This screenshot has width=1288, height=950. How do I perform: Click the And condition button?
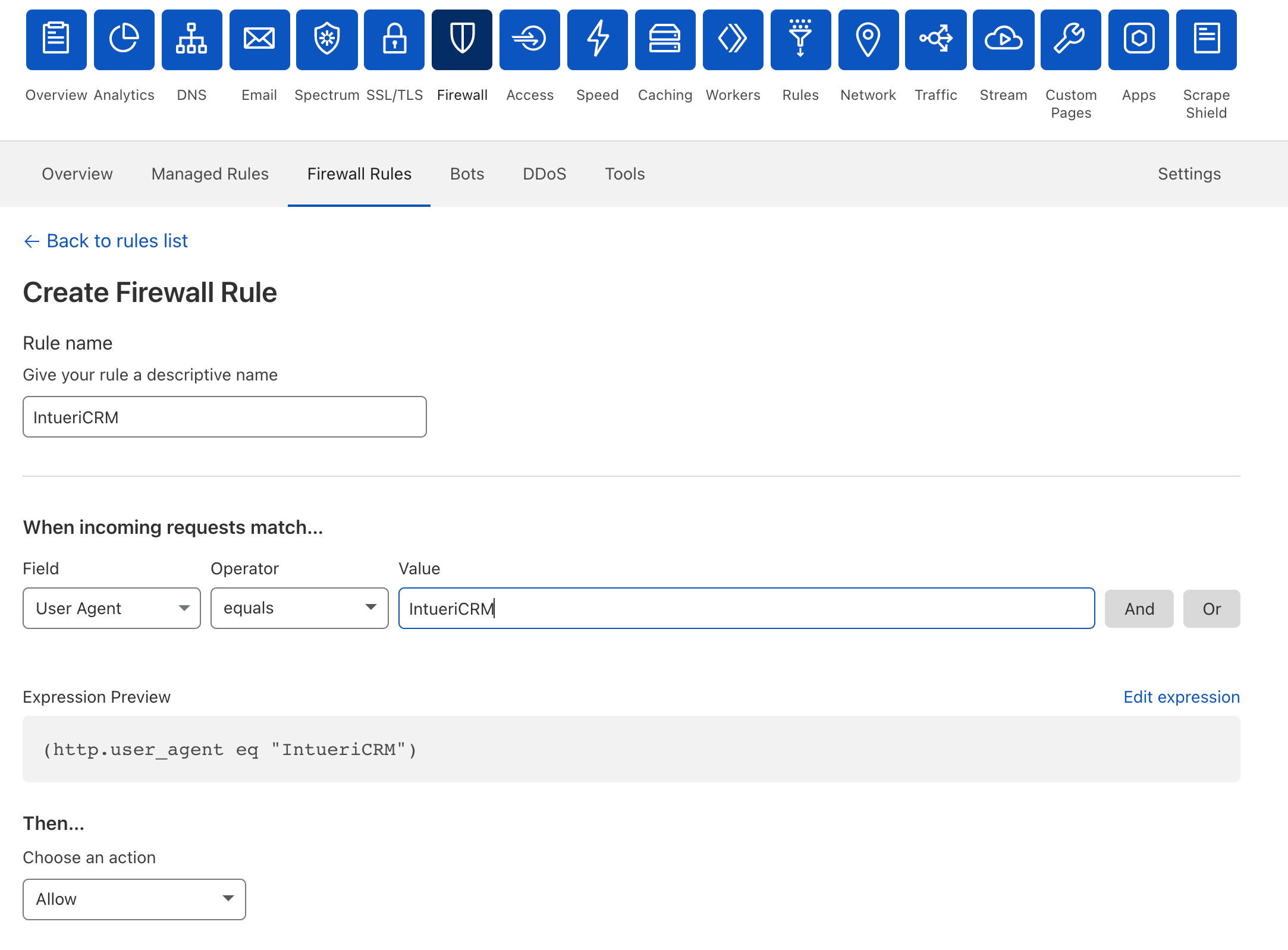(x=1139, y=609)
